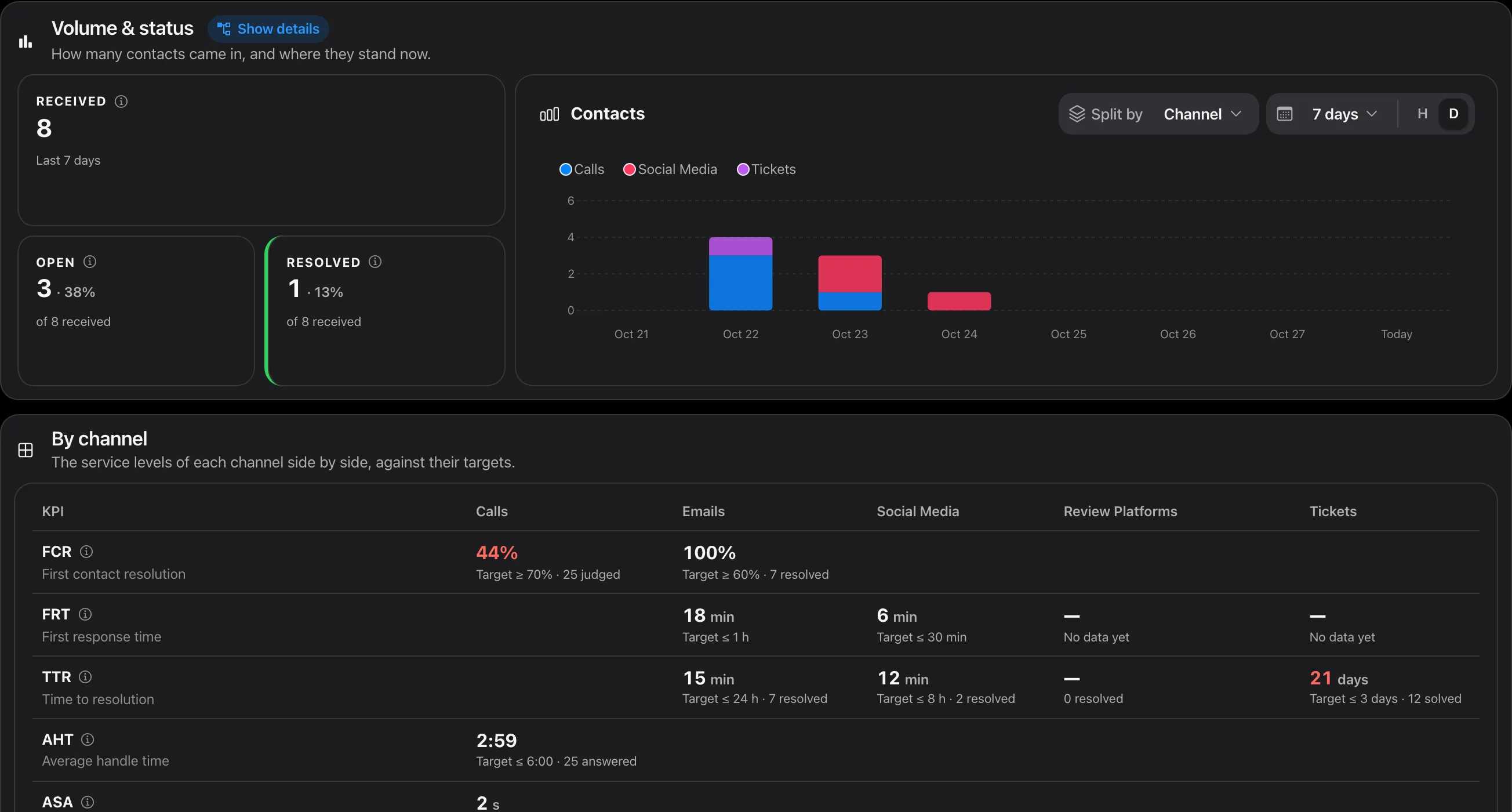Click the bar chart icon beside Volume & status

[x=26, y=42]
